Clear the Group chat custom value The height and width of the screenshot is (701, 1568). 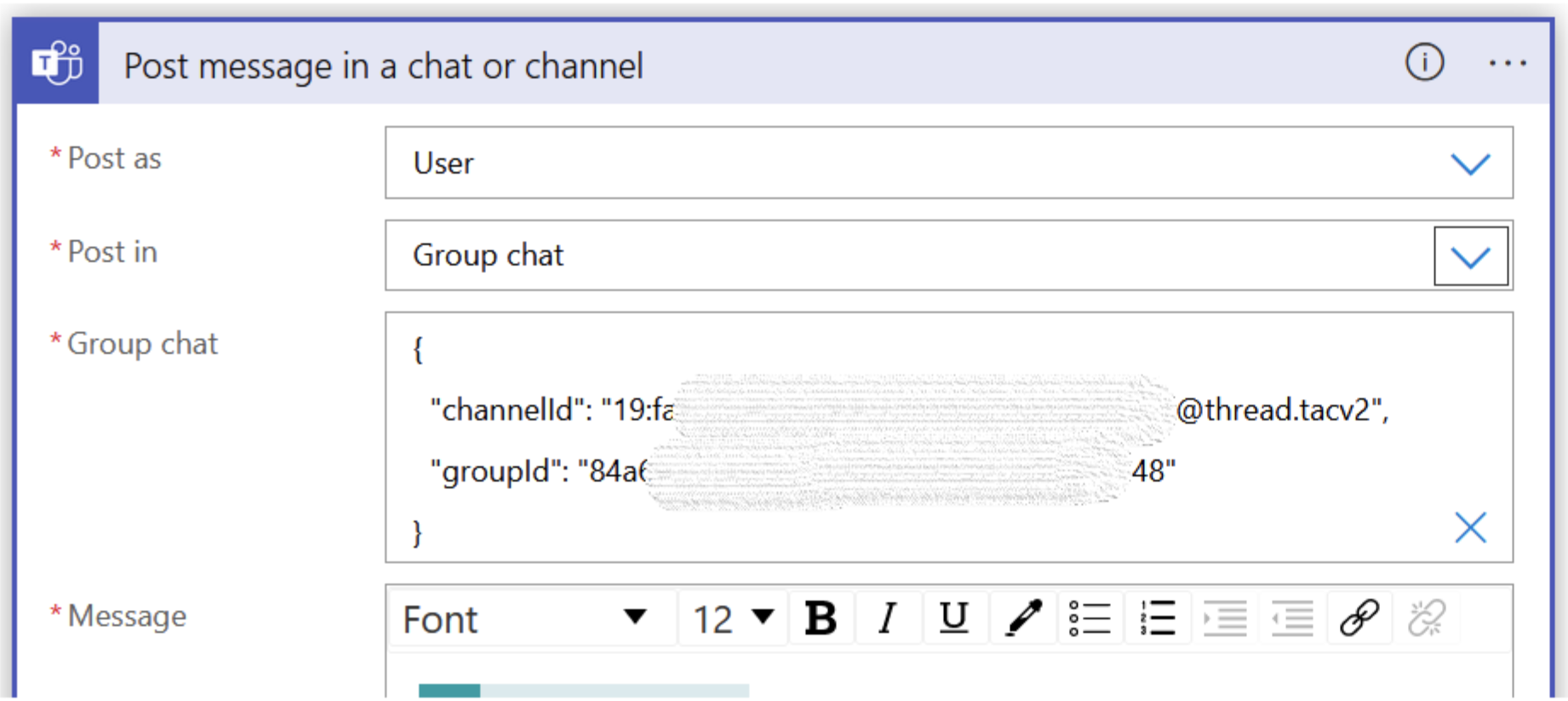(x=1470, y=527)
